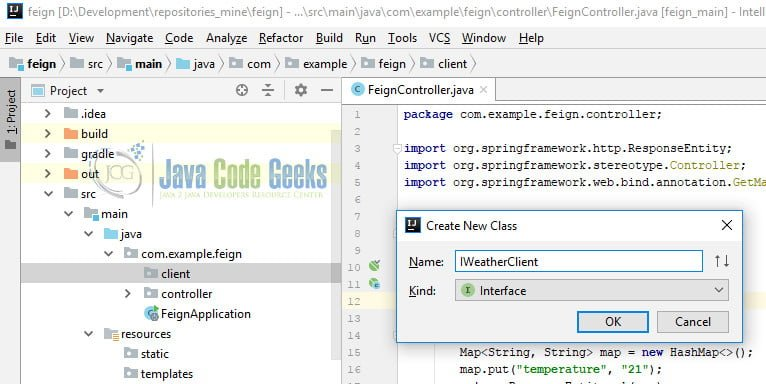The height and width of the screenshot is (384, 766).
Task: Open the Analyze menu
Action: pyautogui.click(x=226, y=38)
